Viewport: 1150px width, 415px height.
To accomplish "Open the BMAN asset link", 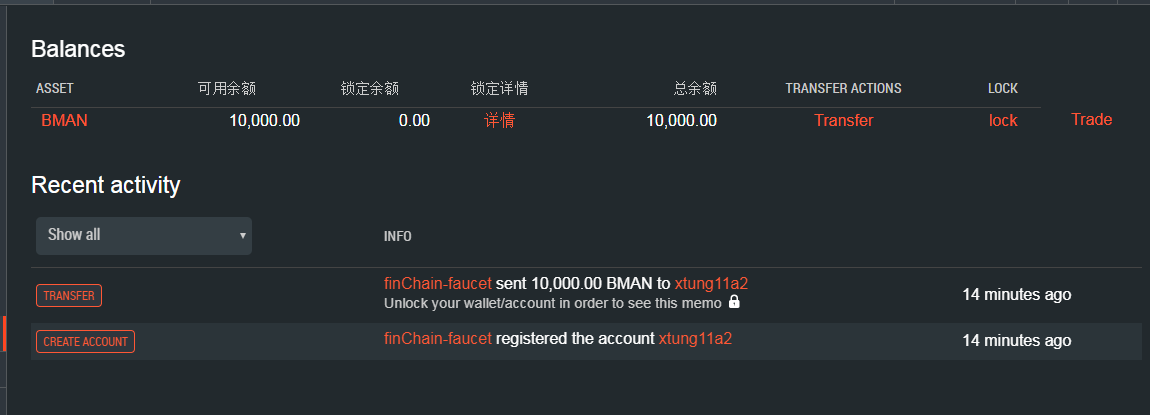I will pyautogui.click(x=64, y=120).
